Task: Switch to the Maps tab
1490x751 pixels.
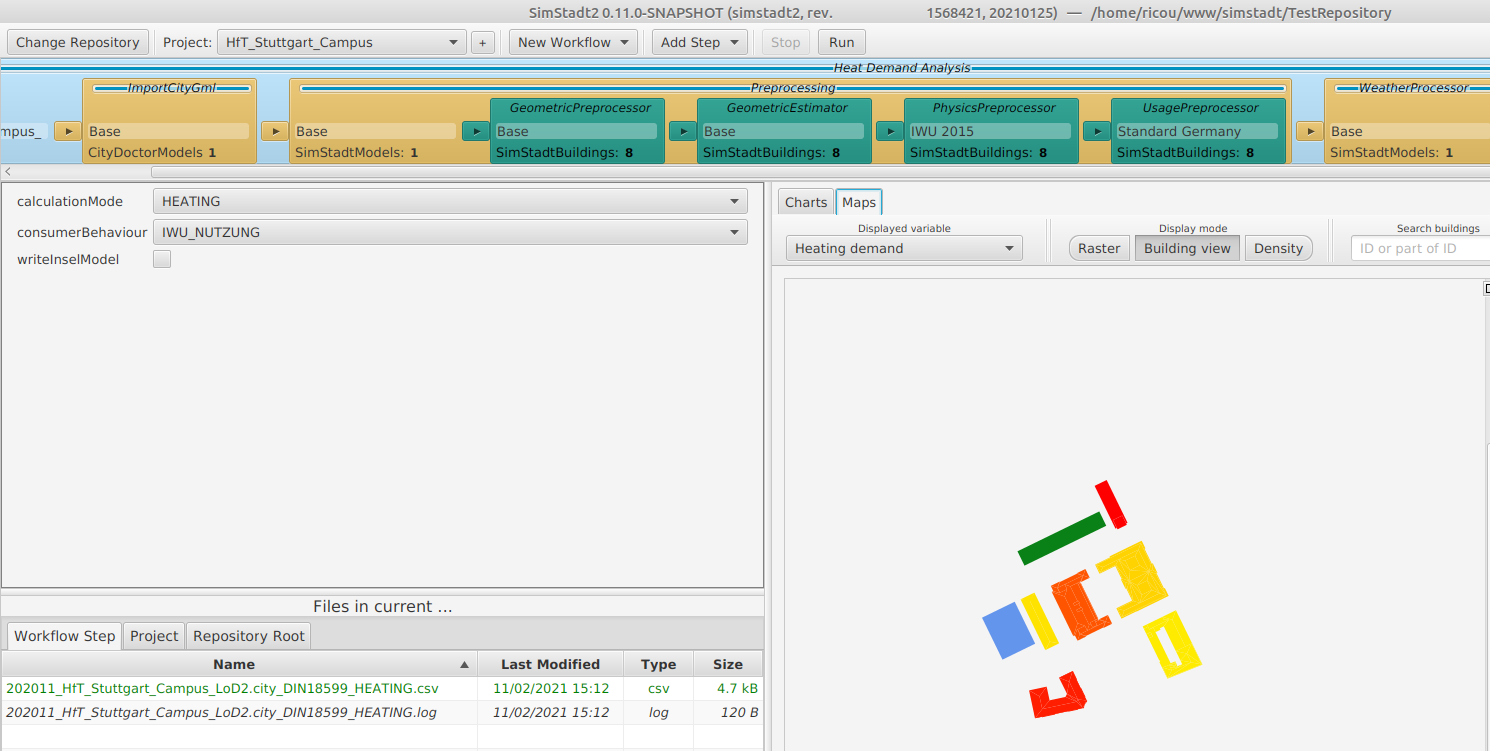Action: (859, 202)
